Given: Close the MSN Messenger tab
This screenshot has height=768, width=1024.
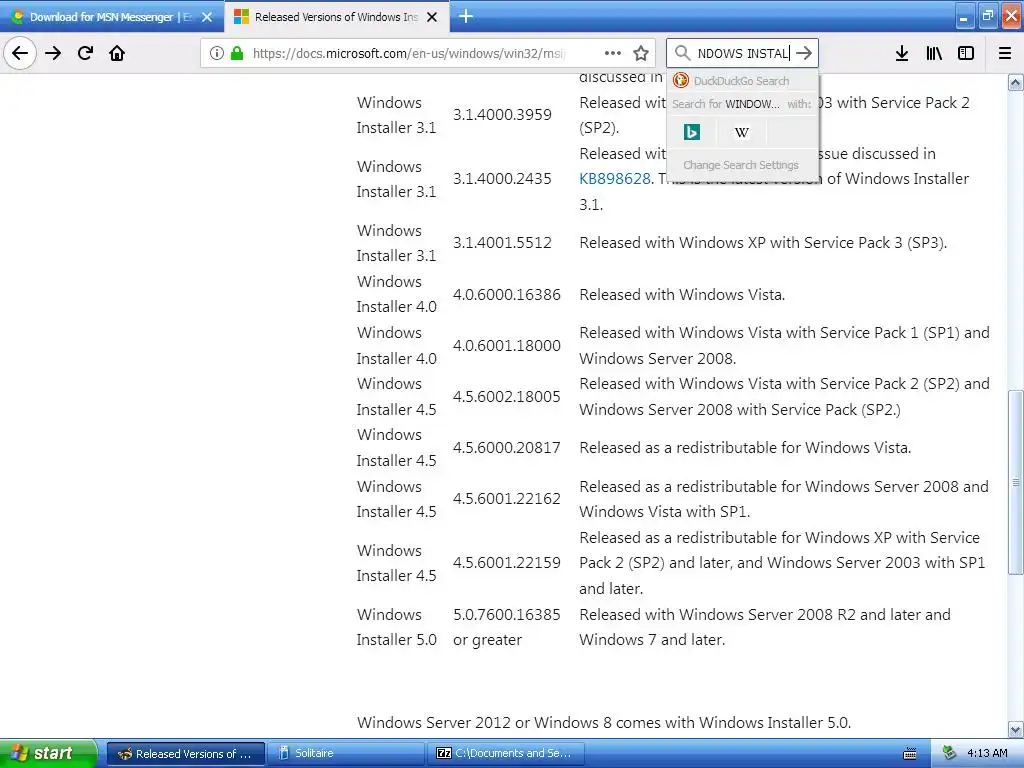Looking at the screenshot, I should 207,17.
